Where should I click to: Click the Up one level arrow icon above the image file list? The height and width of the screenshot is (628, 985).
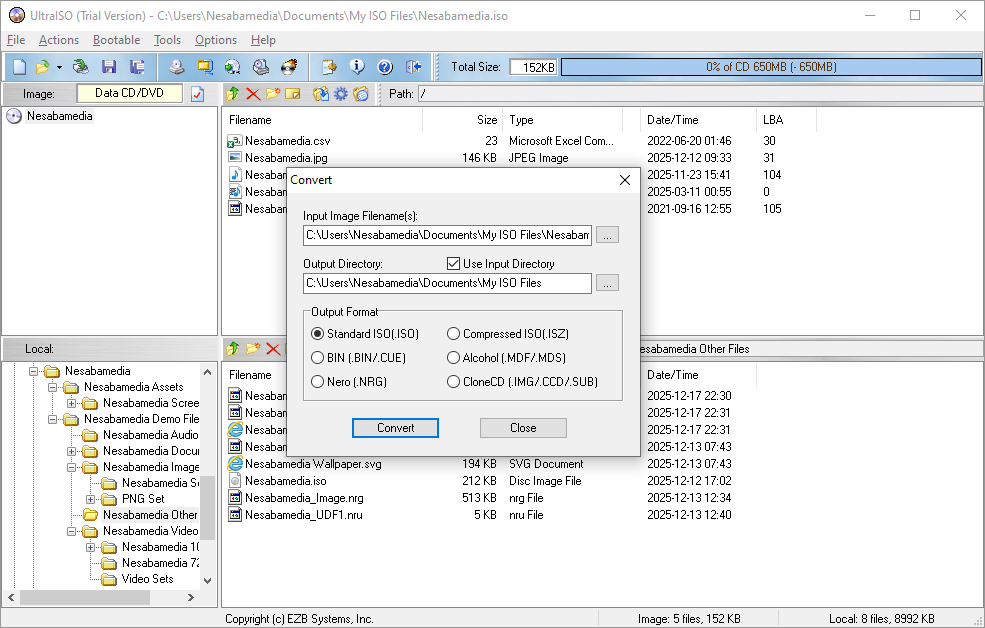click(233, 94)
